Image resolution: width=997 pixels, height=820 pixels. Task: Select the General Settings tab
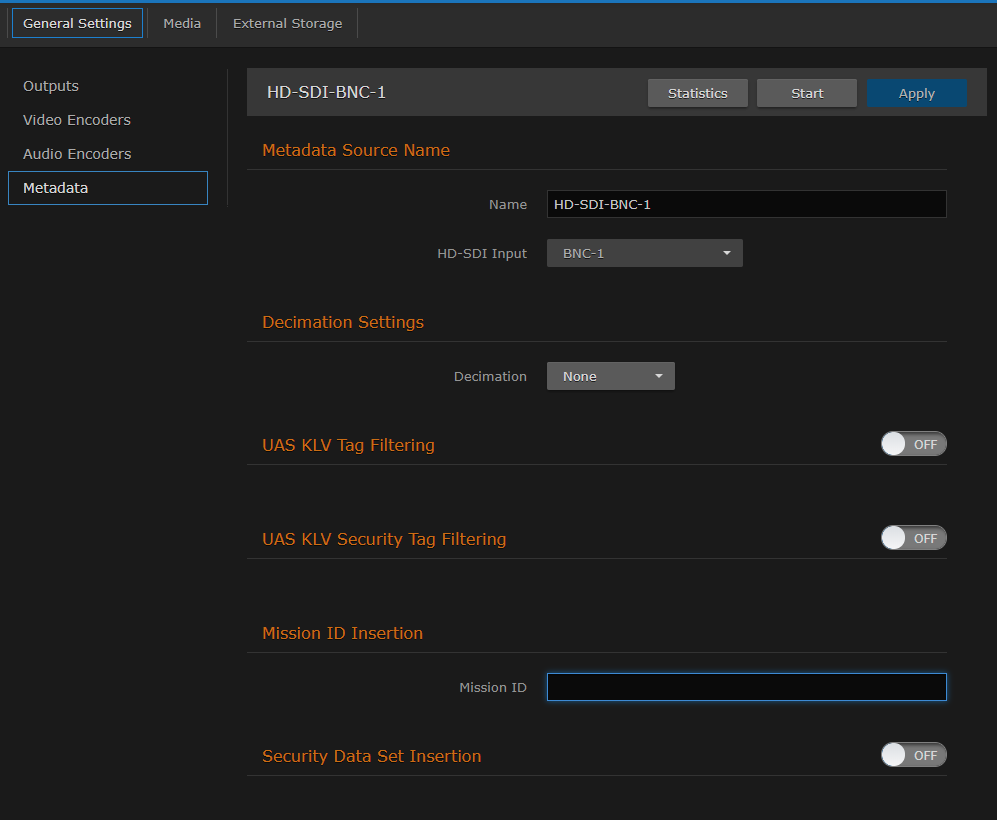pos(77,23)
